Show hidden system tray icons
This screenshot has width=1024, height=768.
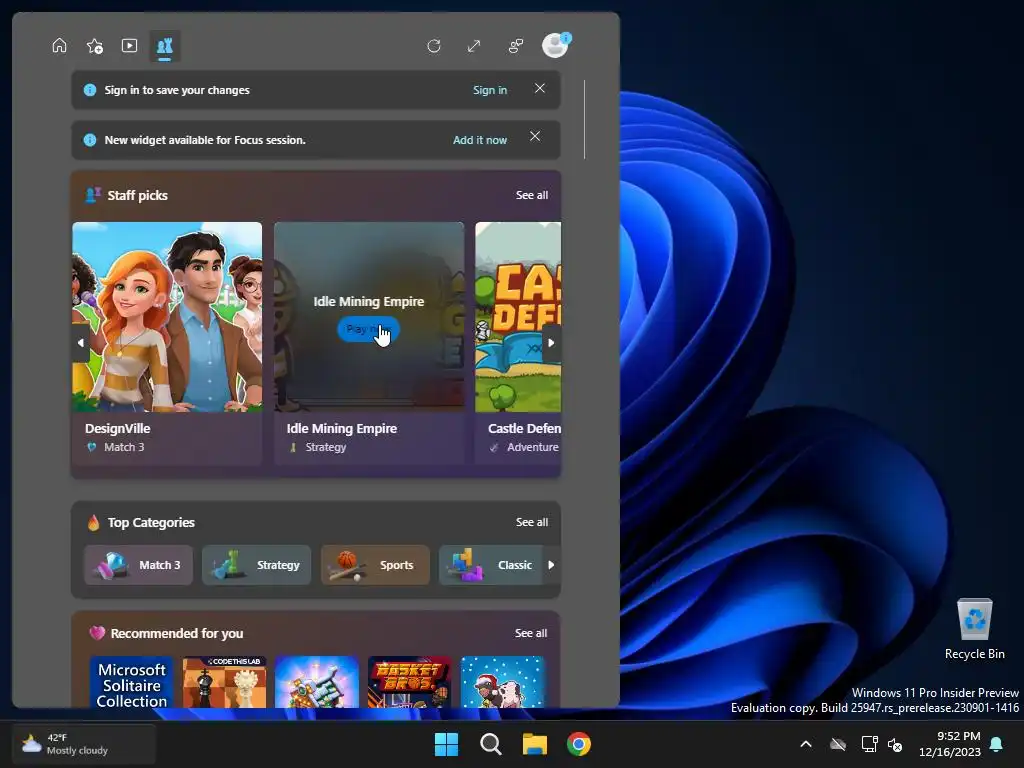tap(806, 744)
